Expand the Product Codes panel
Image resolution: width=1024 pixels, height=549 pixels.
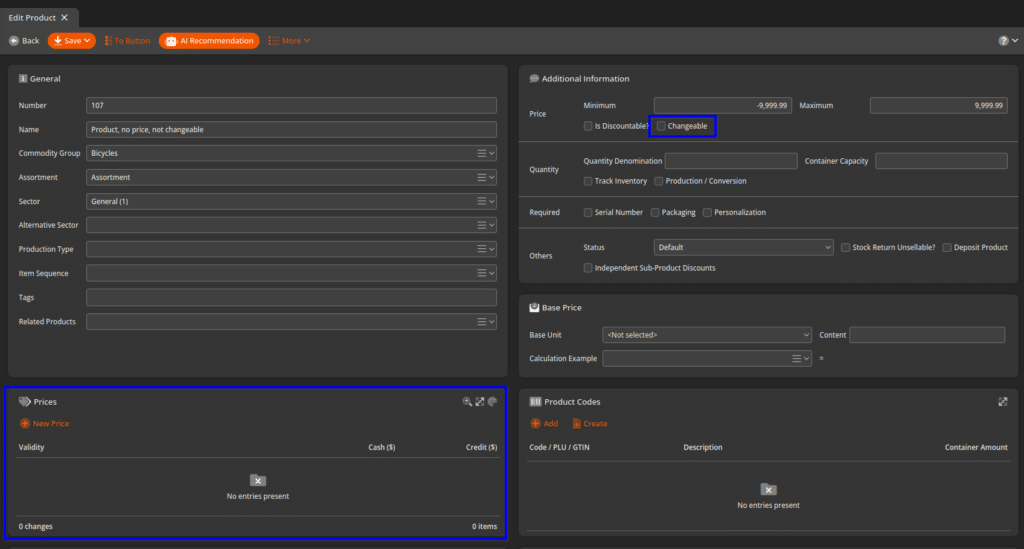click(x=1002, y=402)
